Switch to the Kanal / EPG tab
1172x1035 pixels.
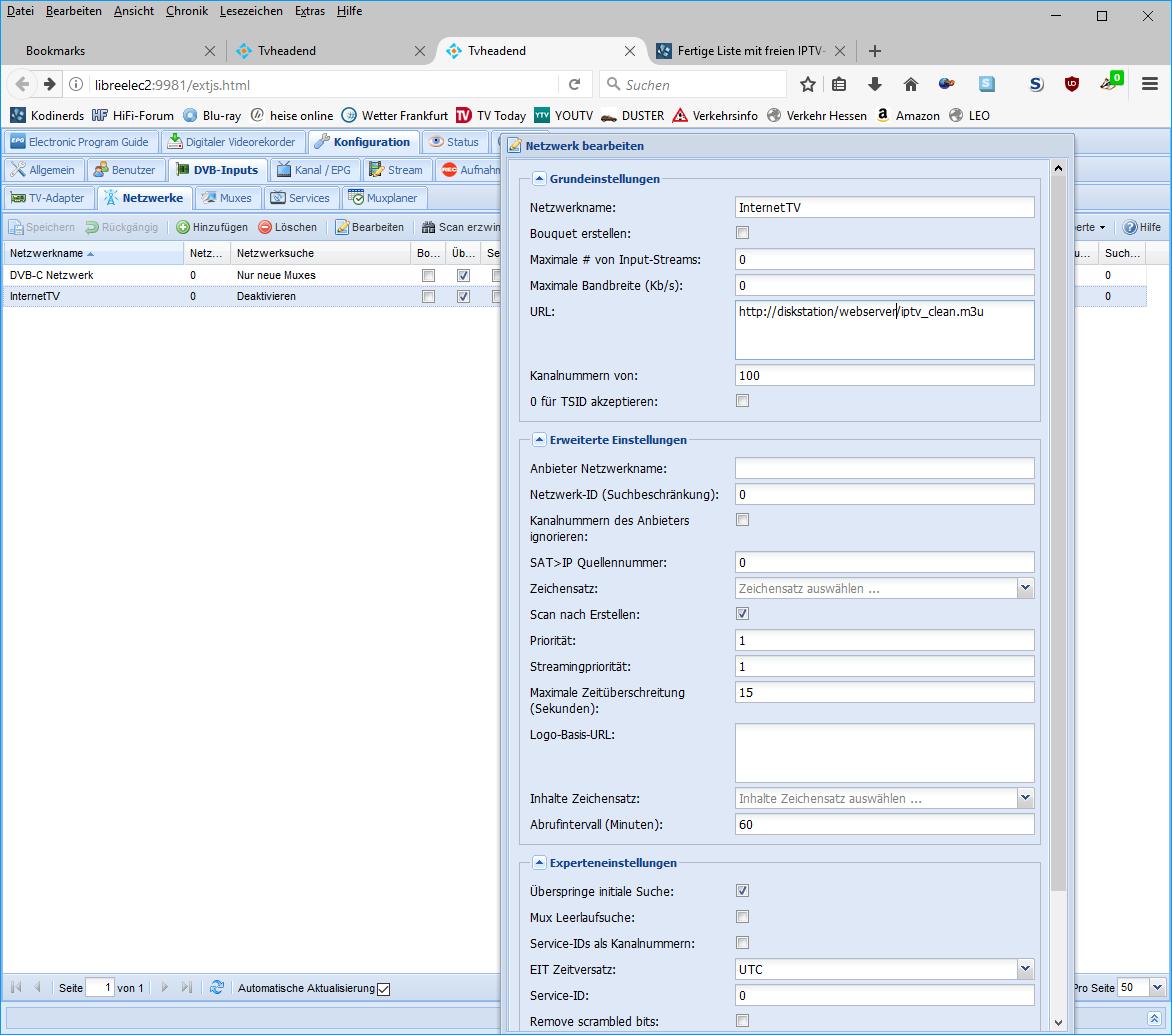point(314,170)
